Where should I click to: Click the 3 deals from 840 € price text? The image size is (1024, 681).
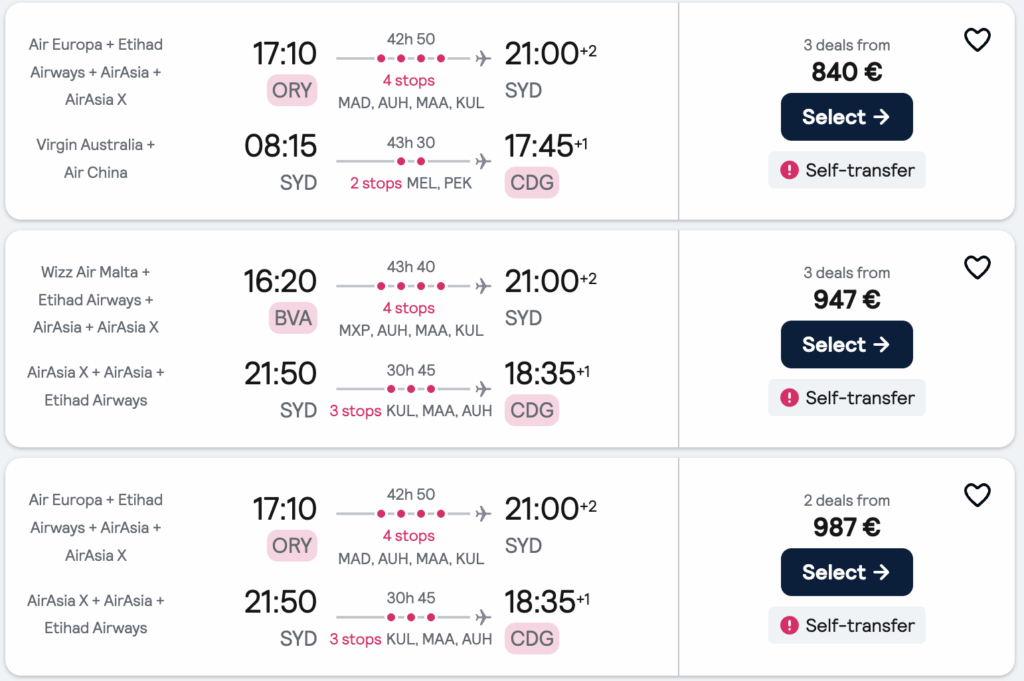(x=846, y=60)
